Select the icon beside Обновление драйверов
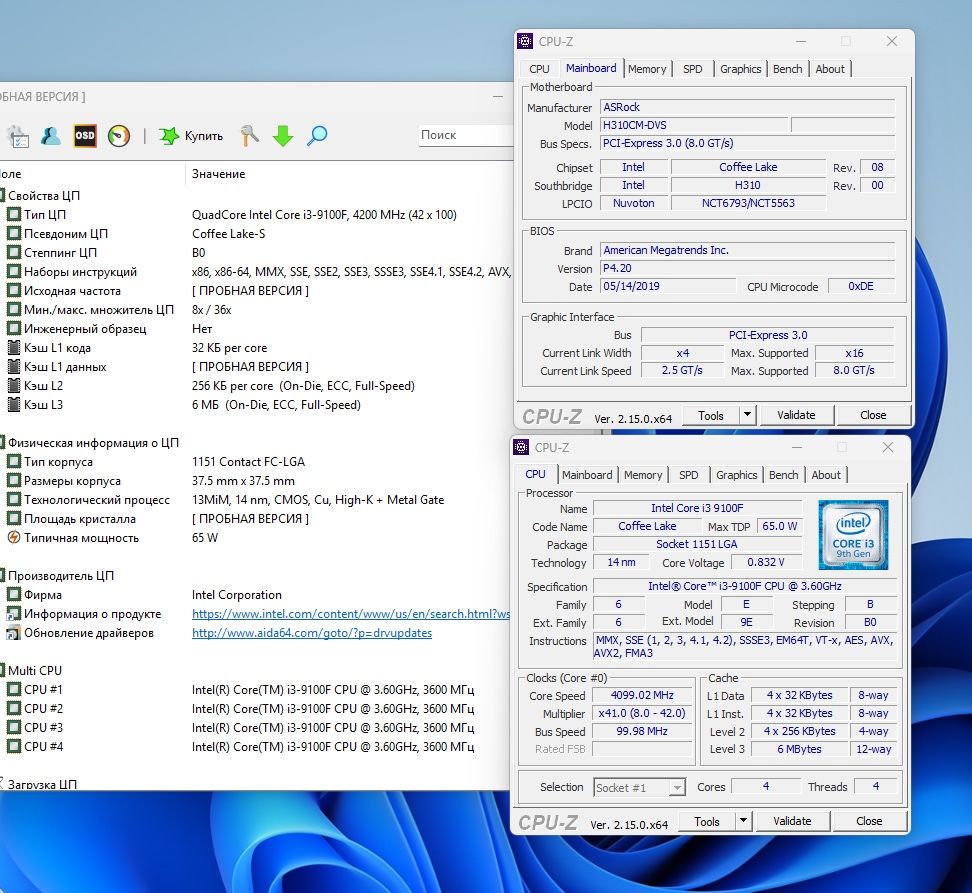The image size is (972, 893). 14,633
